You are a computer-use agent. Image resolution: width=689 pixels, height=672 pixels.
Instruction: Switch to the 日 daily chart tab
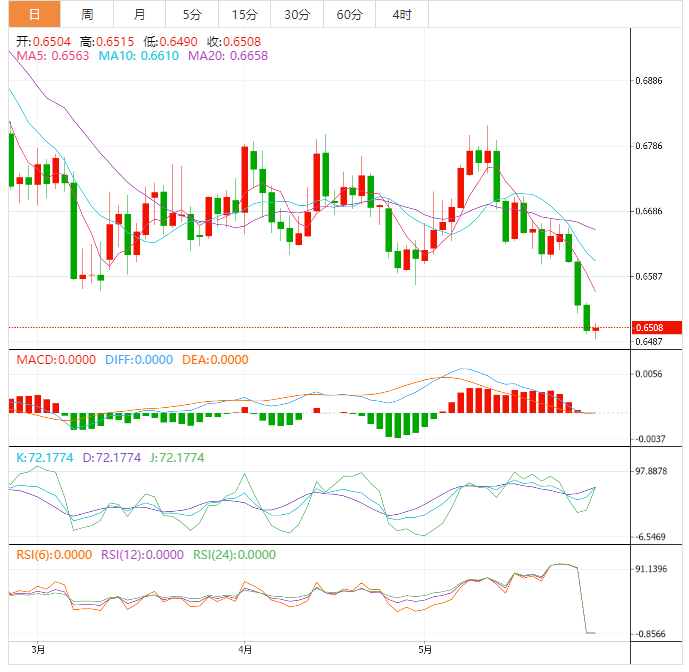tap(34, 14)
